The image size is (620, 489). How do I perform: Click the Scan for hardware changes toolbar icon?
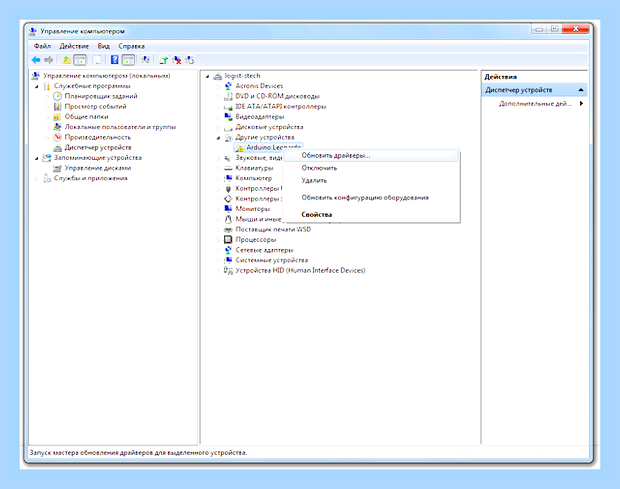tap(146, 60)
